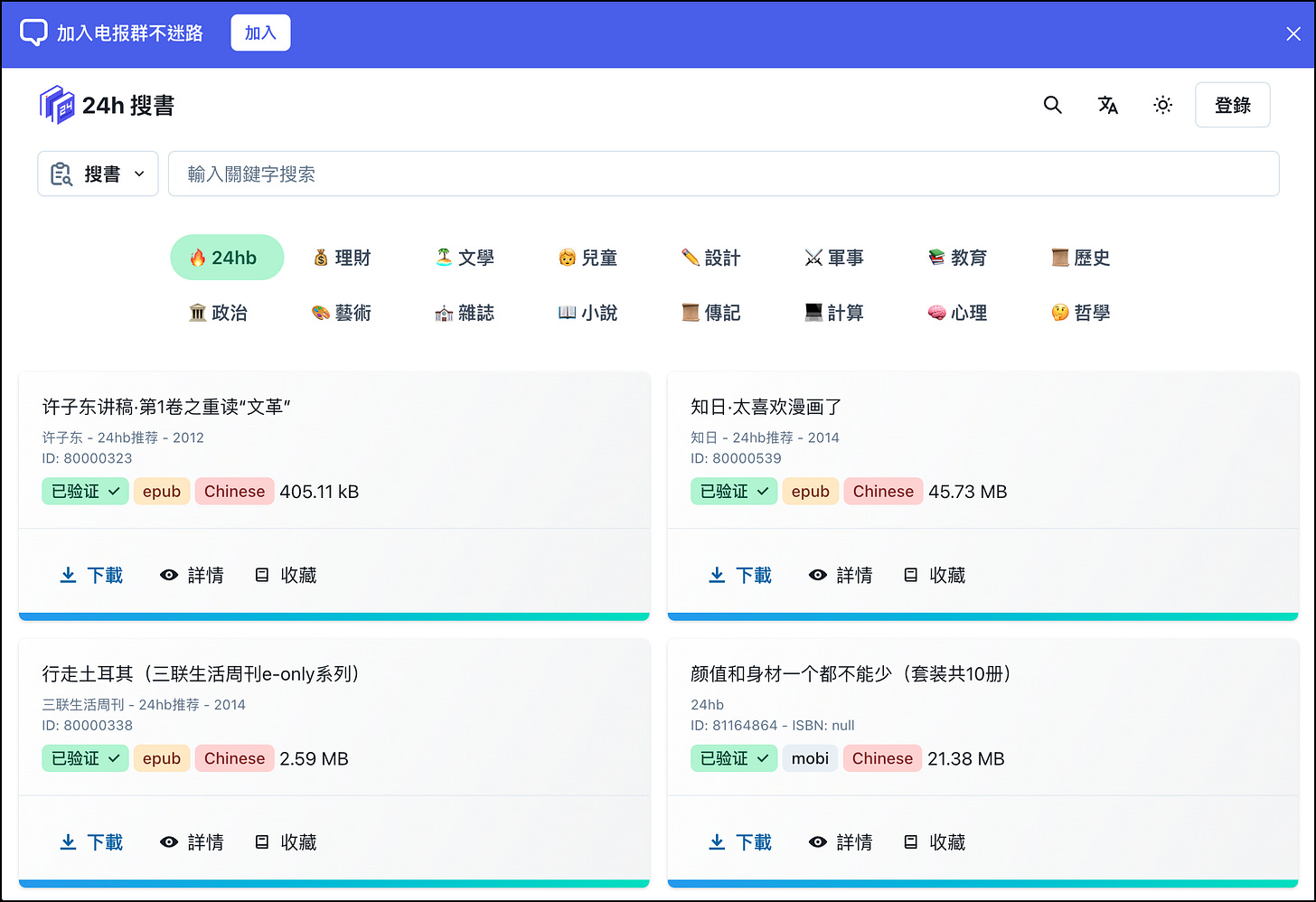The width and height of the screenshot is (1316, 902).
Task: Expand 已验证 badge on 颜值和身材 book
Action: [x=734, y=758]
